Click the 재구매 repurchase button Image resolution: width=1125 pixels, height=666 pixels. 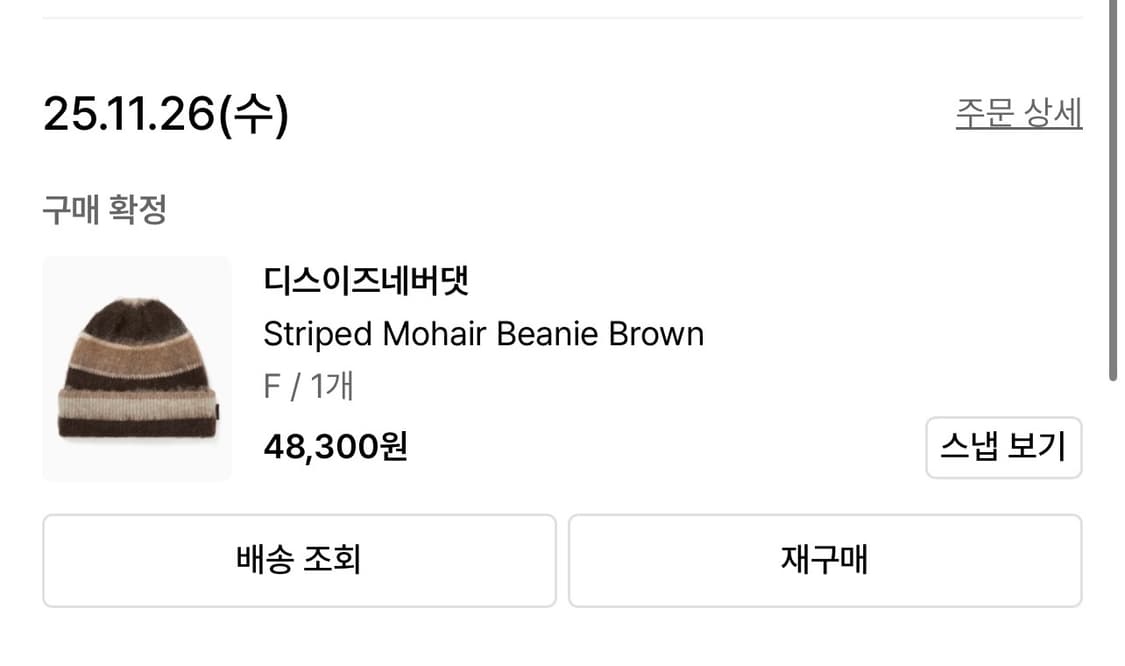[825, 560]
